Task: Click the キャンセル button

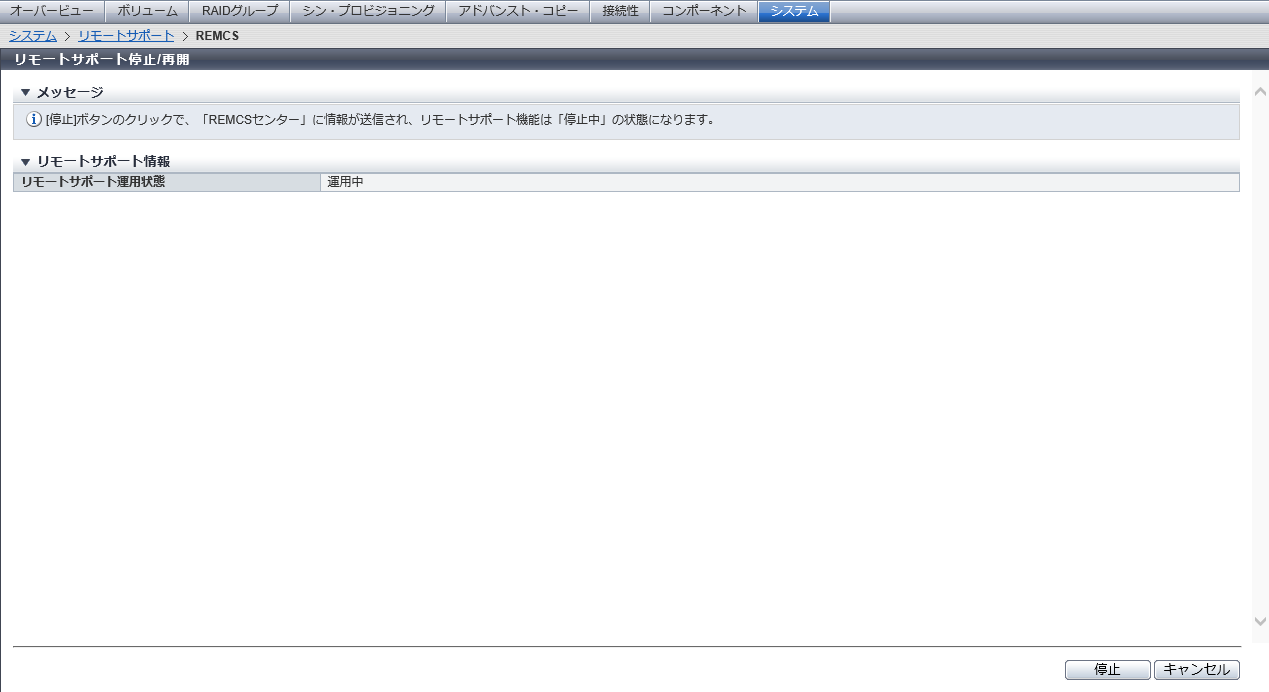Action: (1196, 670)
